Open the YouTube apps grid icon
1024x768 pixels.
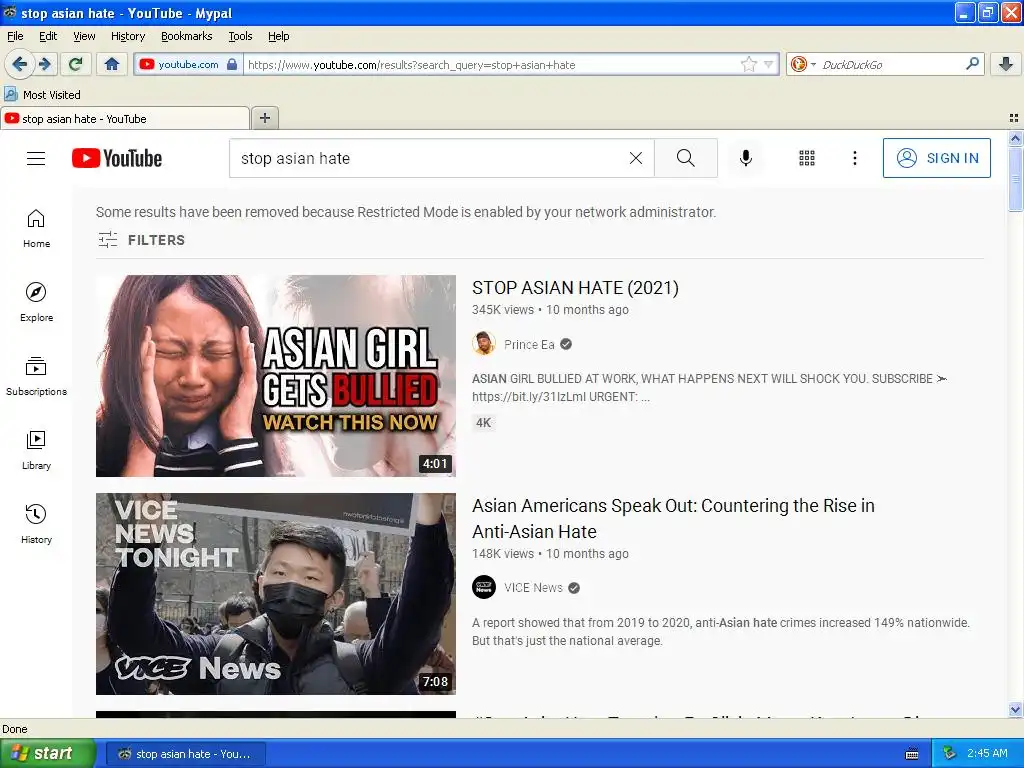(807, 158)
